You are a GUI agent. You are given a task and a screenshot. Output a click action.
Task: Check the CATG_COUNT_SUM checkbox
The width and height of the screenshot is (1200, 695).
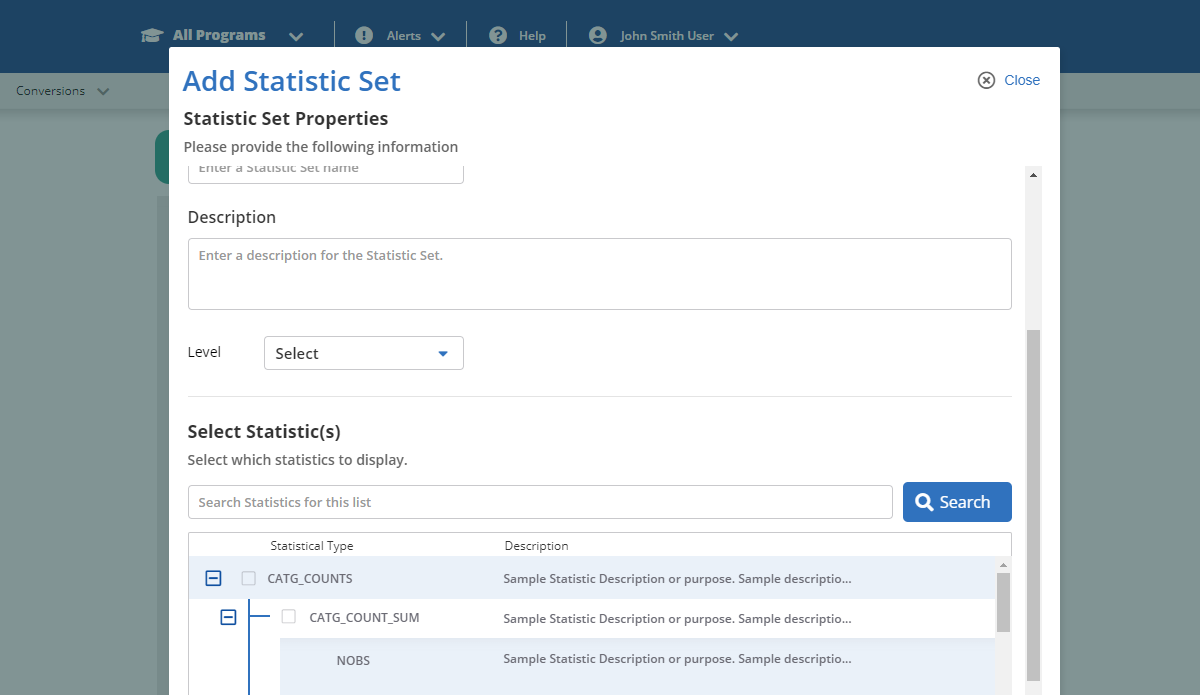coord(289,617)
